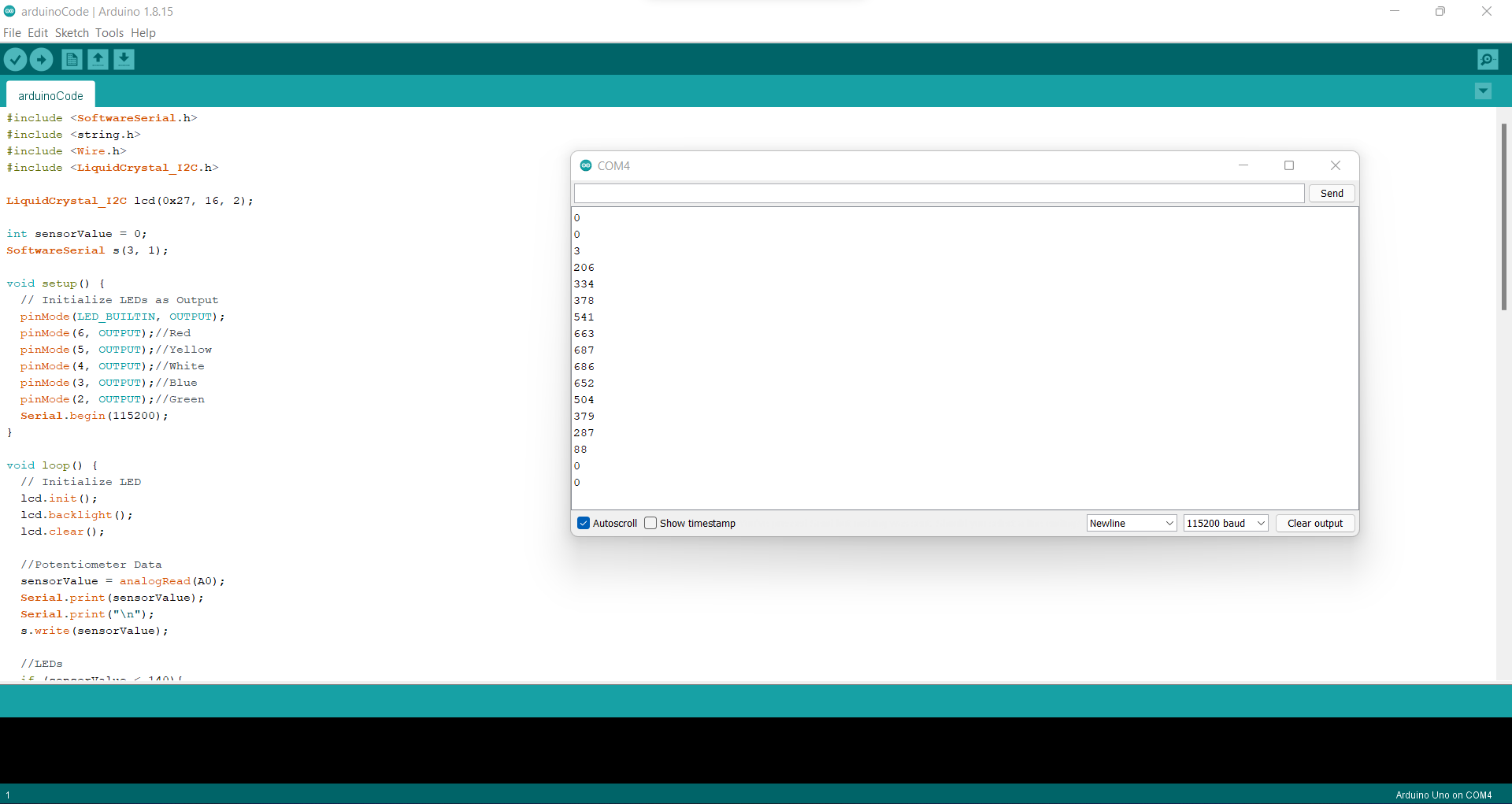Open the tab options dropdown arrow

(x=1483, y=91)
